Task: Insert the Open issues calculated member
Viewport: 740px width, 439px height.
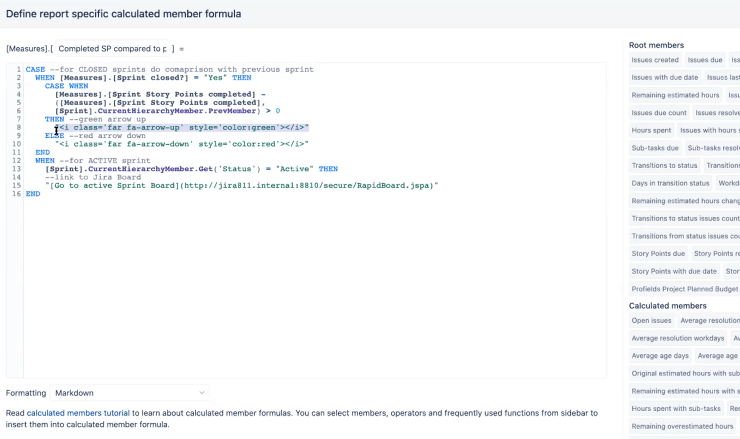Action: tap(651, 321)
